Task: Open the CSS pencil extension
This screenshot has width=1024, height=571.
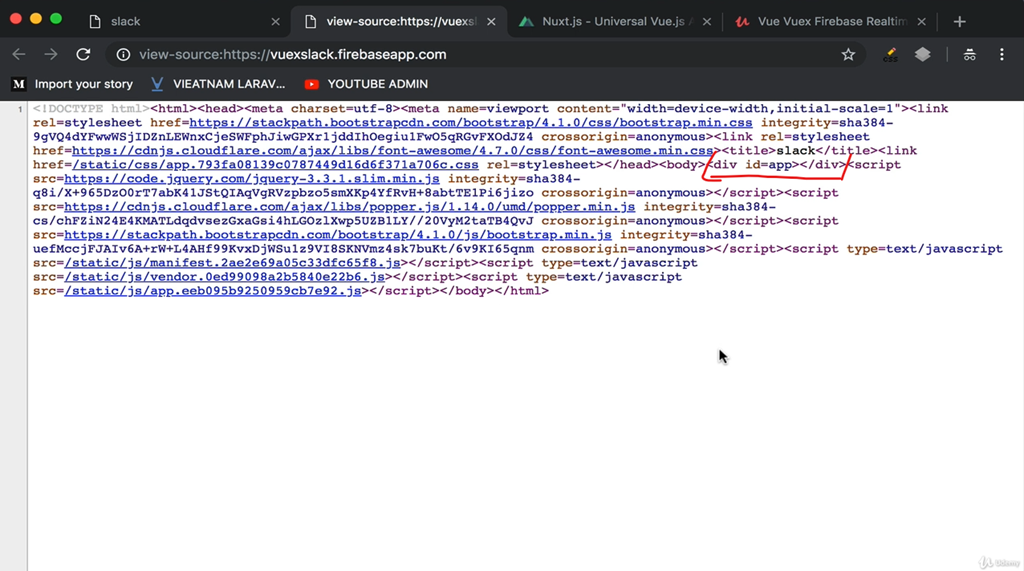Action: [x=890, y=55]
